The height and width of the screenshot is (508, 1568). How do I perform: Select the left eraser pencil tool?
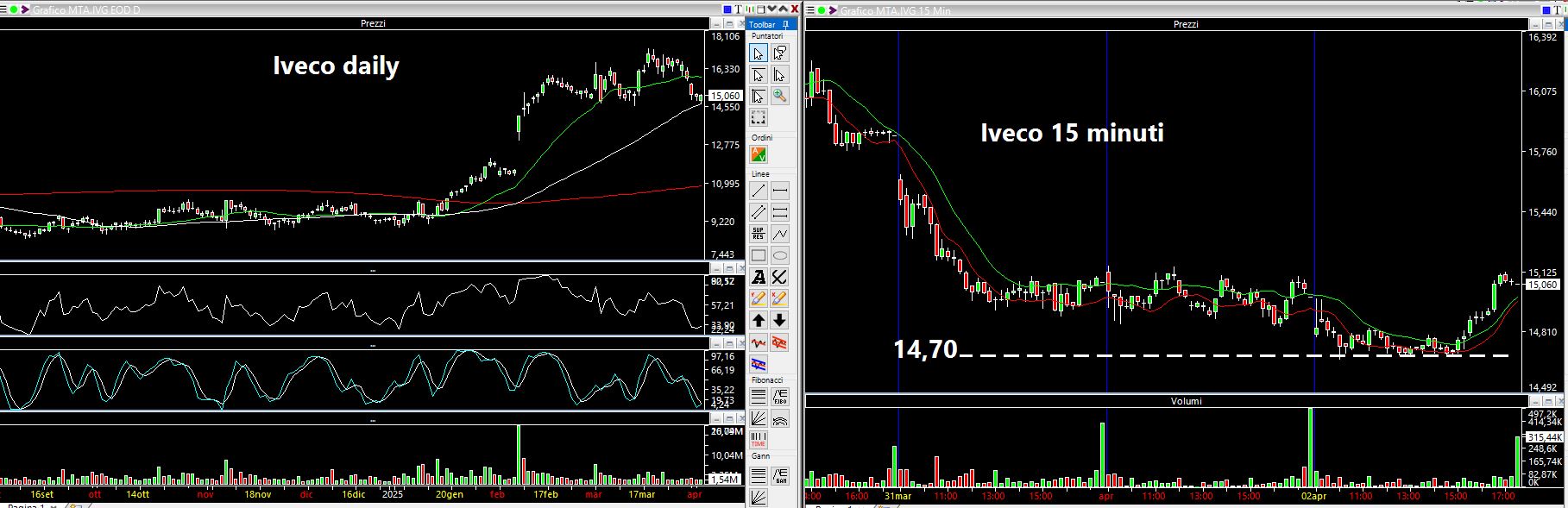tap(758, 298)
